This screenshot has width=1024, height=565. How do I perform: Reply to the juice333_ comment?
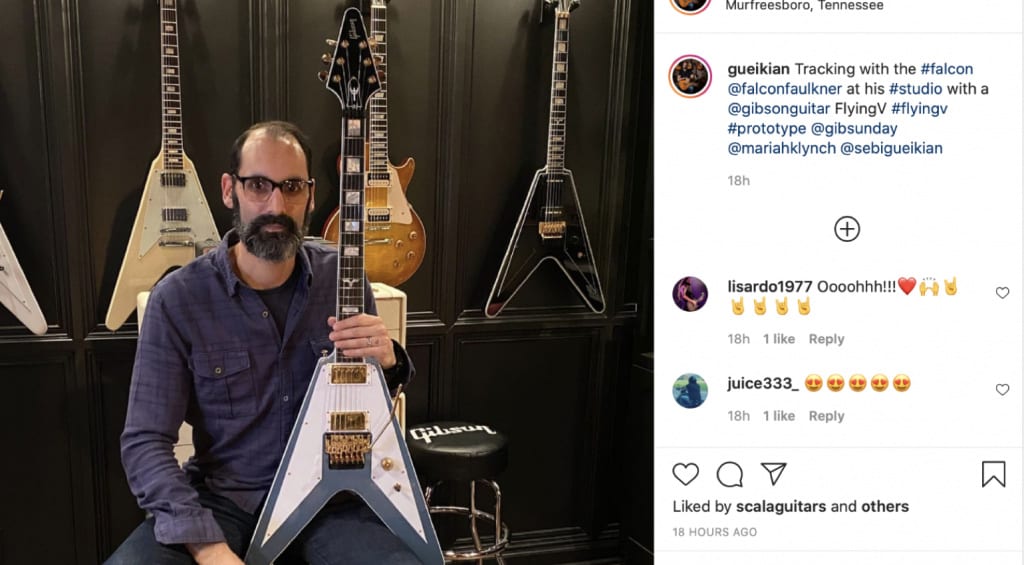tap(826, 416)
